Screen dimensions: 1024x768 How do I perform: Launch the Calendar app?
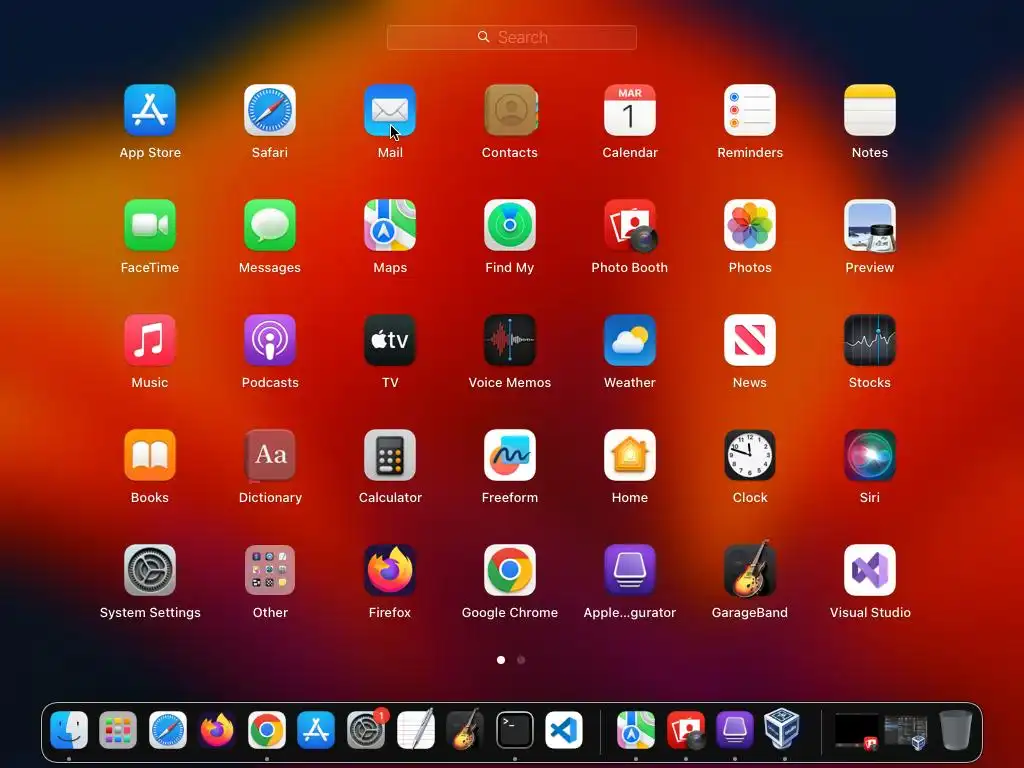[x=630, y=110]
